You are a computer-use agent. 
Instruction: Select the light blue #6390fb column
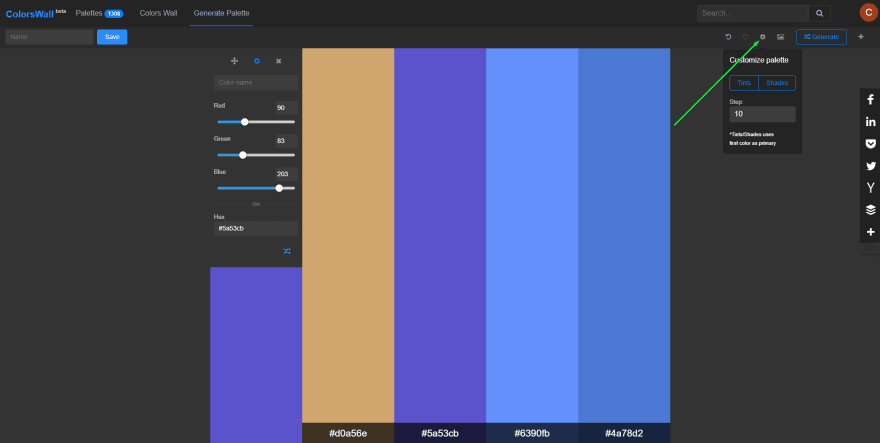click(532, 235)
